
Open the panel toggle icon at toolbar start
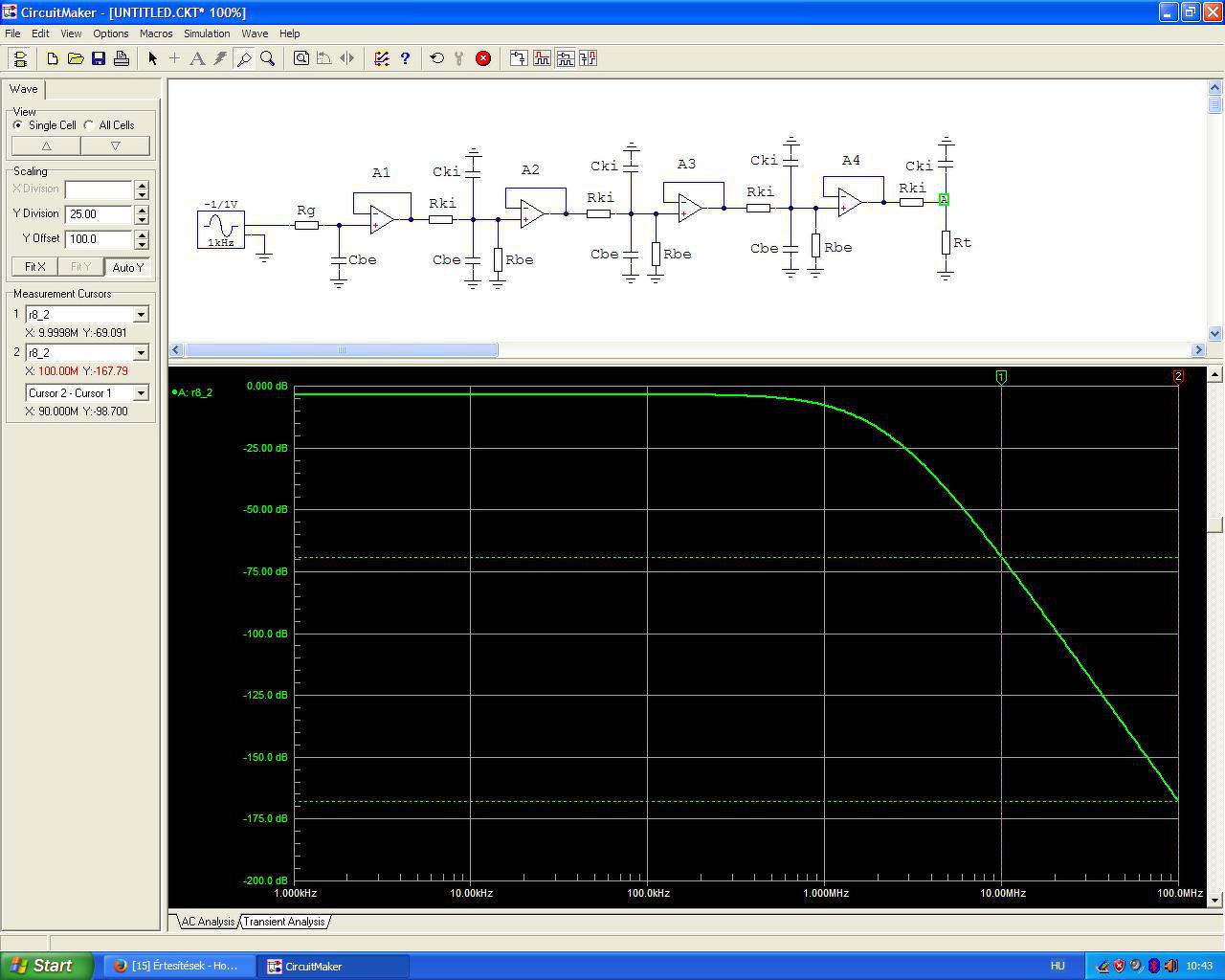click(x=19, y=58)
